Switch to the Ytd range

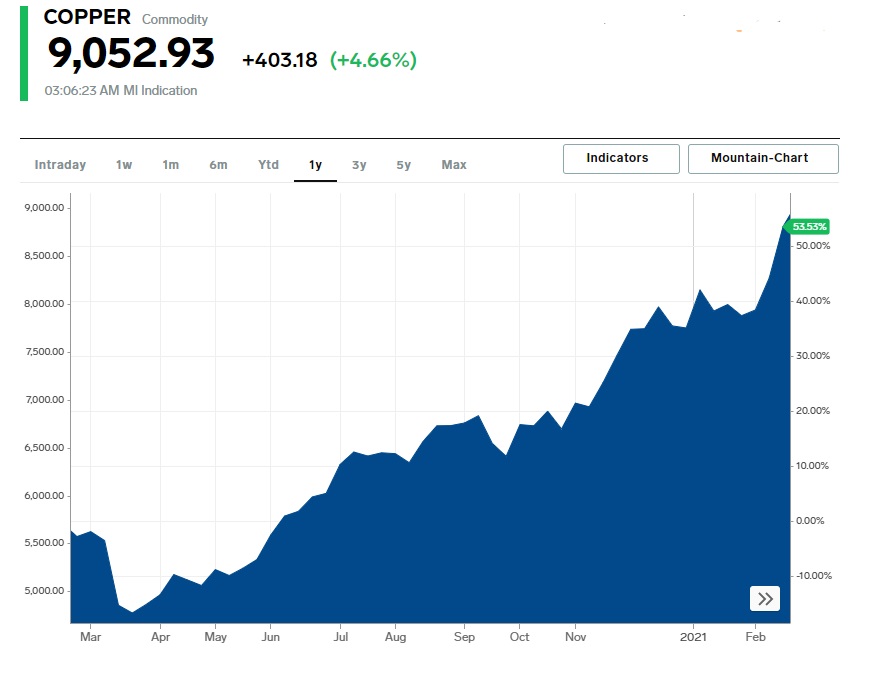click(268, 165)
